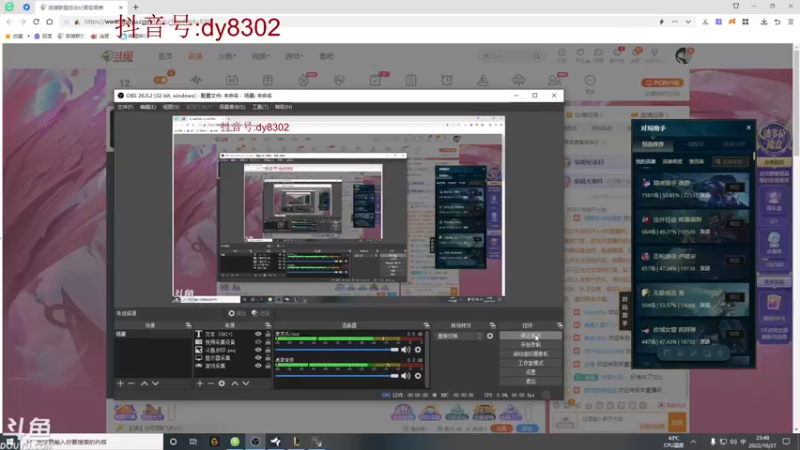The width and height of the screenshot is (800, 450).
Task: Click the Exit button in OBS controls
Action: coord(531,382)
